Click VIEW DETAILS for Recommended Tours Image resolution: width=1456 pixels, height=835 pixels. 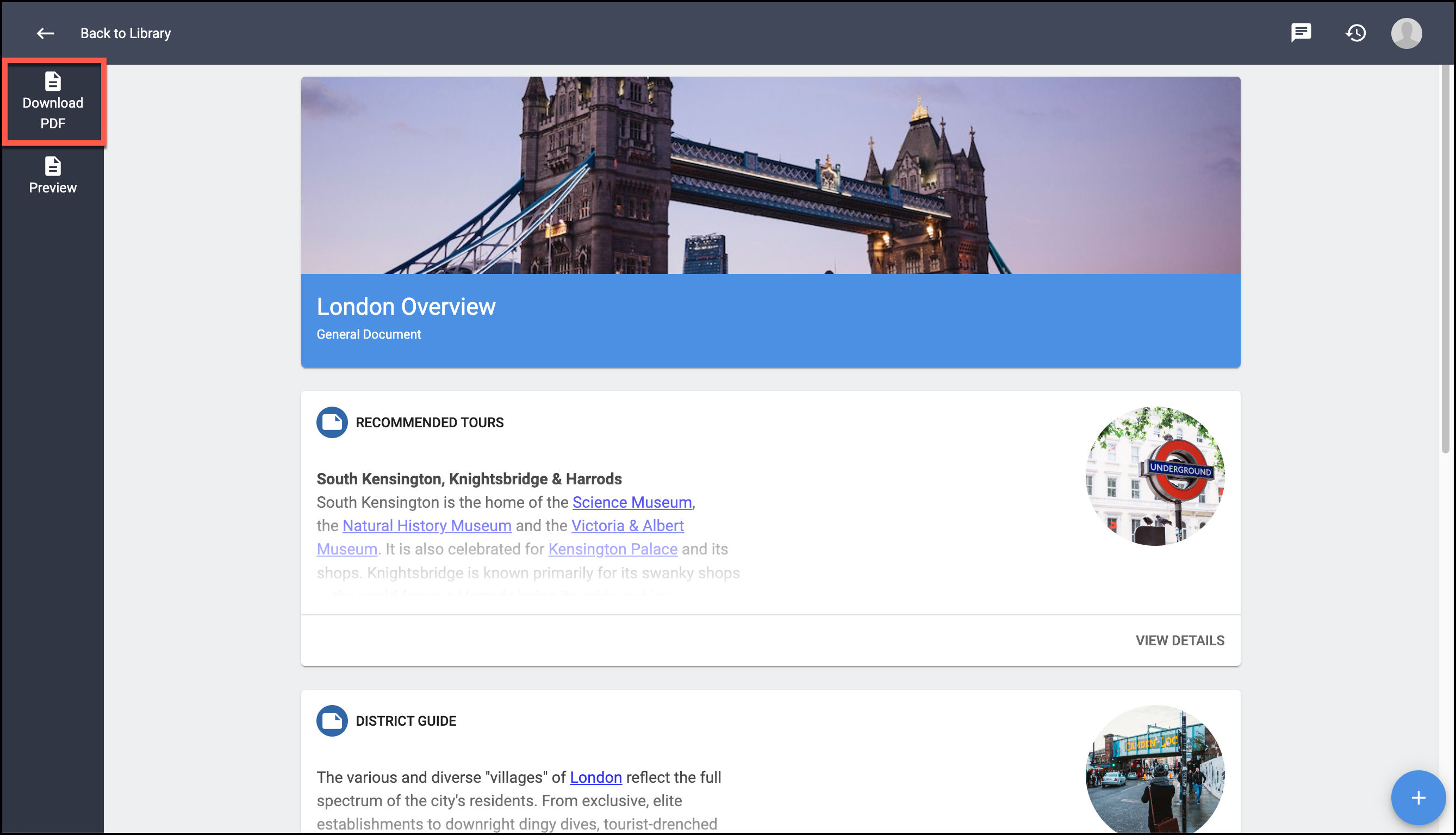[1180, 640]
